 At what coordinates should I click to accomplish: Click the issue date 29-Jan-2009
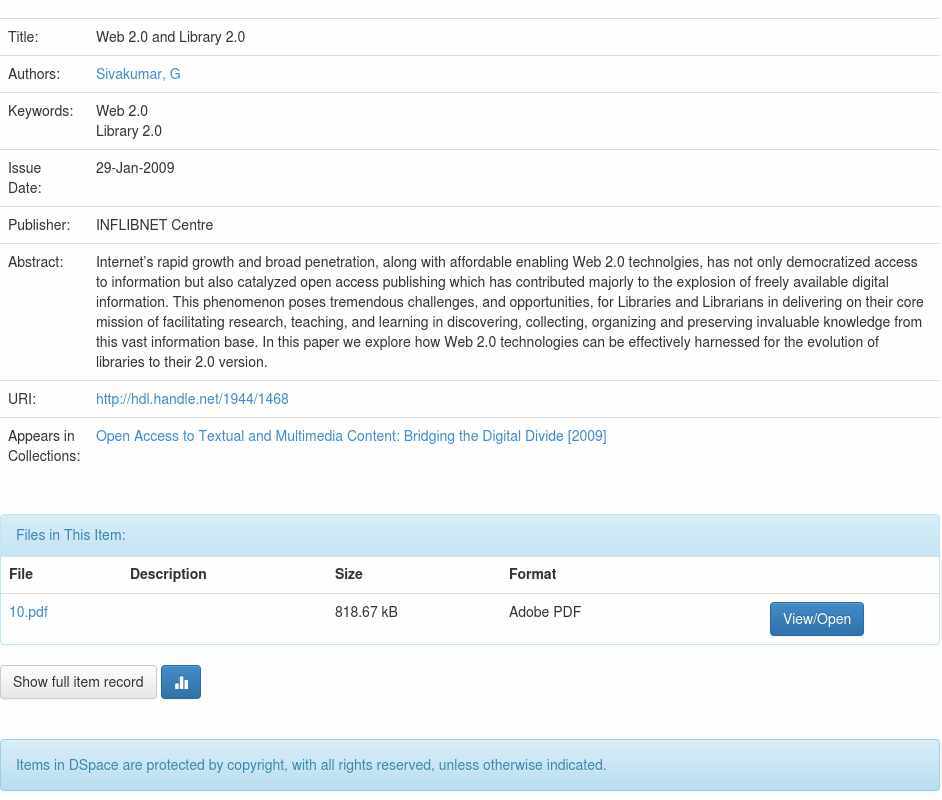(x=135, y=168)
